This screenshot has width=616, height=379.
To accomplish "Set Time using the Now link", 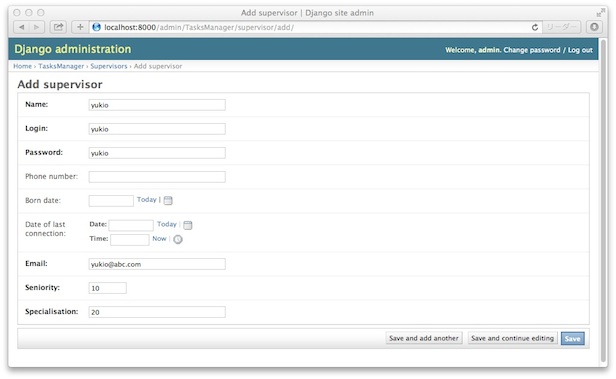I will pyautogui.click(x=160, y=238).
